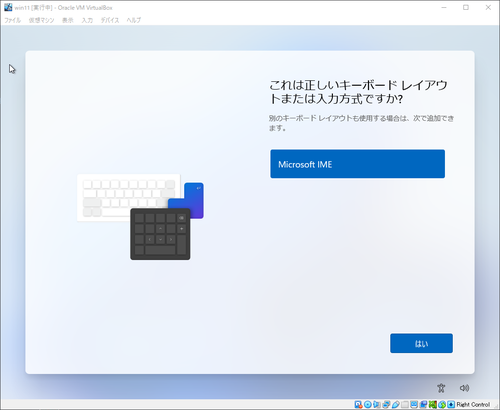Open the ファイル menu
Screen dimensions: 500x410
pyautogui.click(x=13, y=20)
